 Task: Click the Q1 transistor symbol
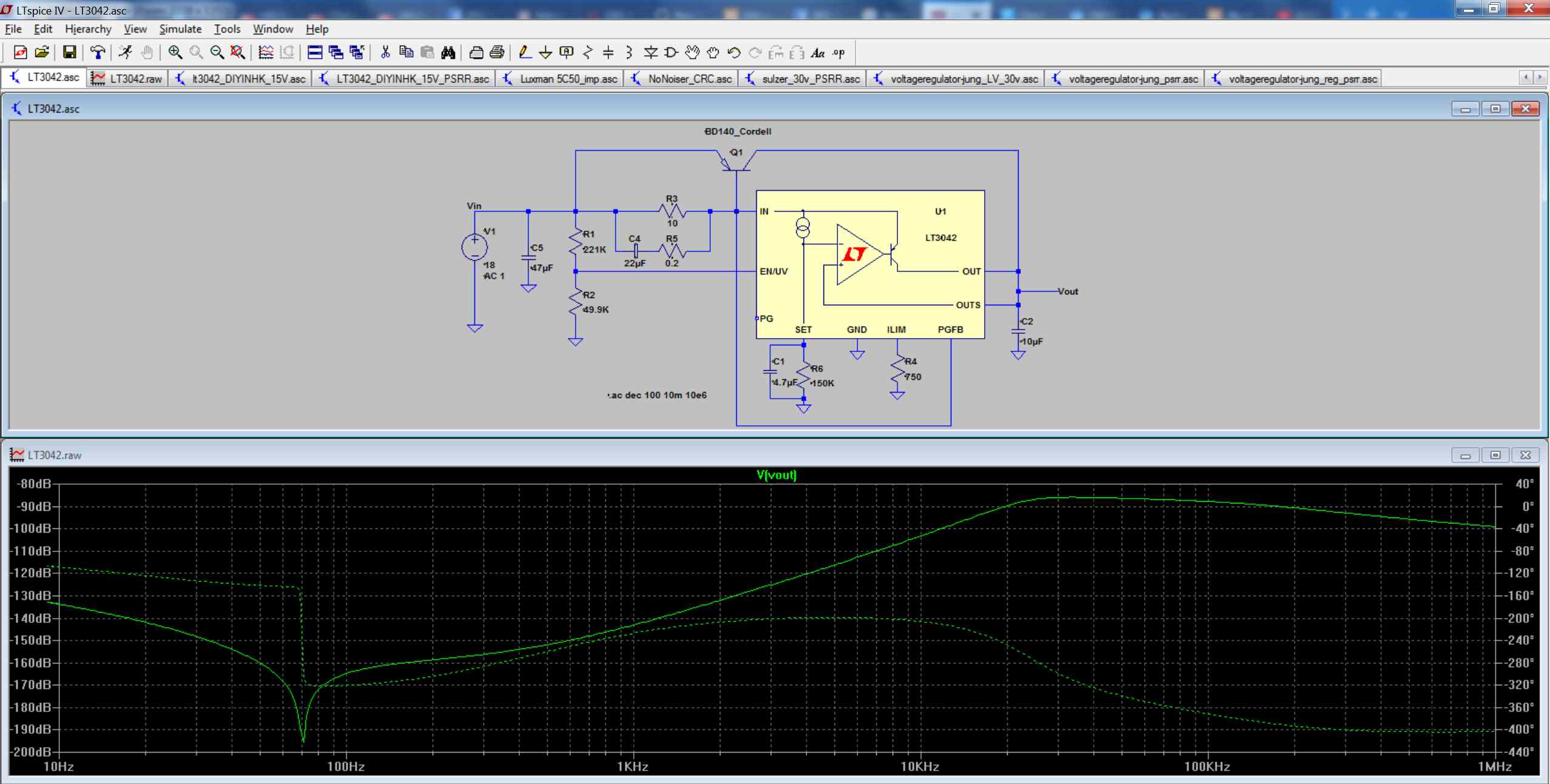[x=736, y=161]
